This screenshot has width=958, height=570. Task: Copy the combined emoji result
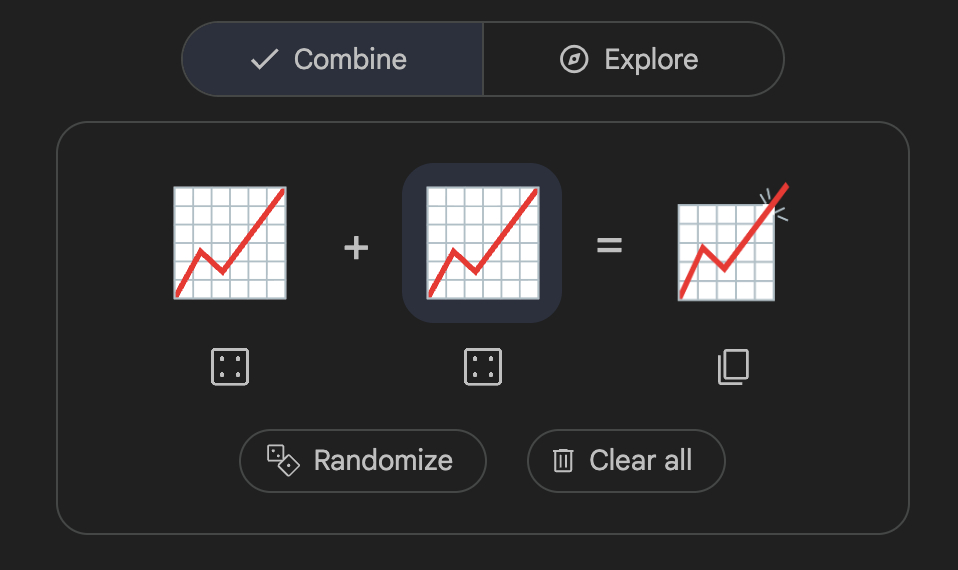point(733,367)
